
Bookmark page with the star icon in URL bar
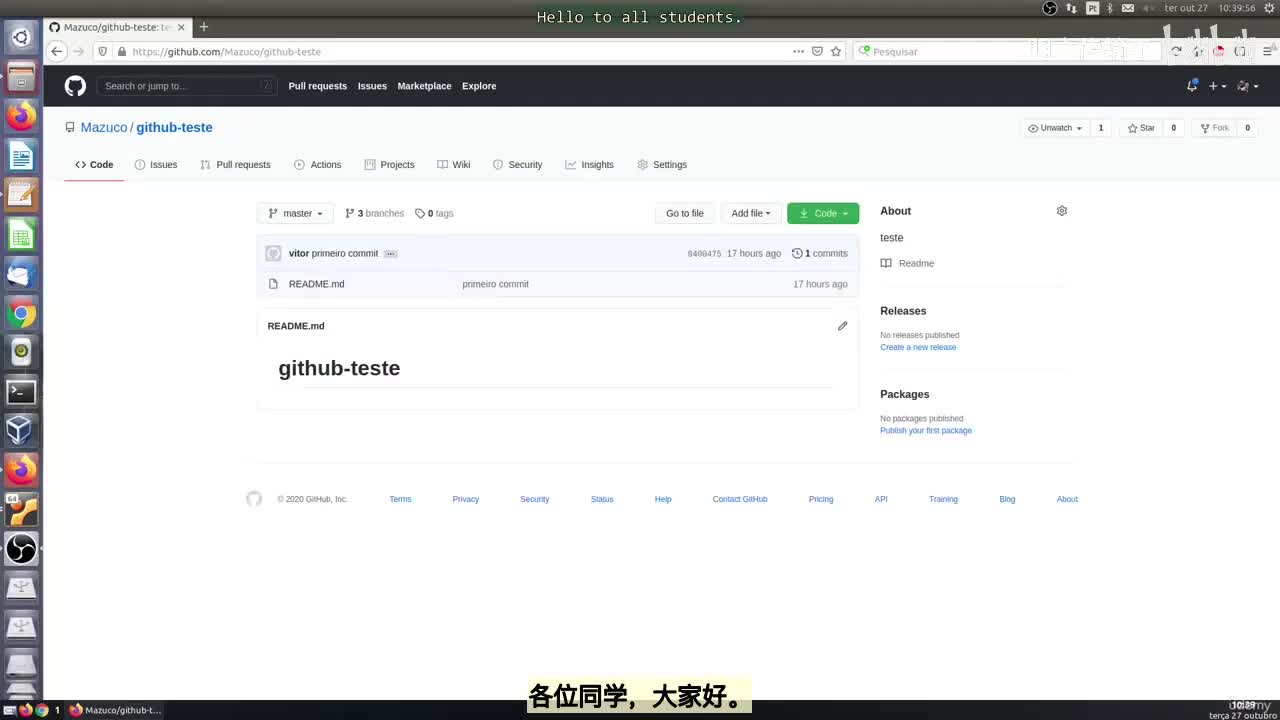click(836, 51)
